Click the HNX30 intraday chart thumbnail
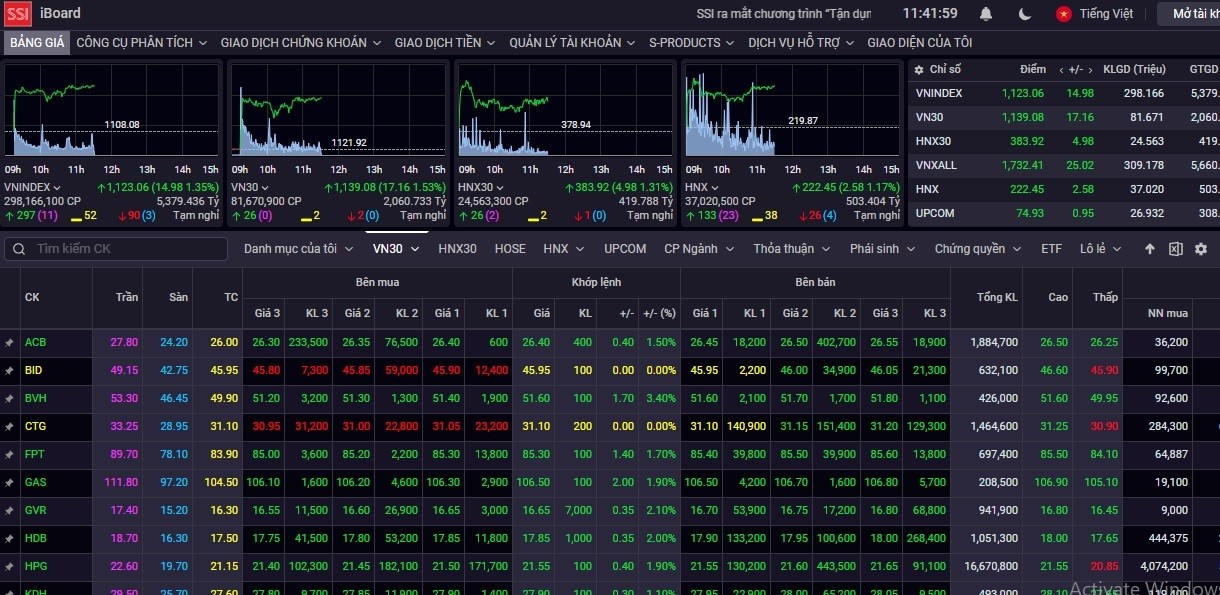This screenshot has height=595, width=1220. click(x=564, y=110)
